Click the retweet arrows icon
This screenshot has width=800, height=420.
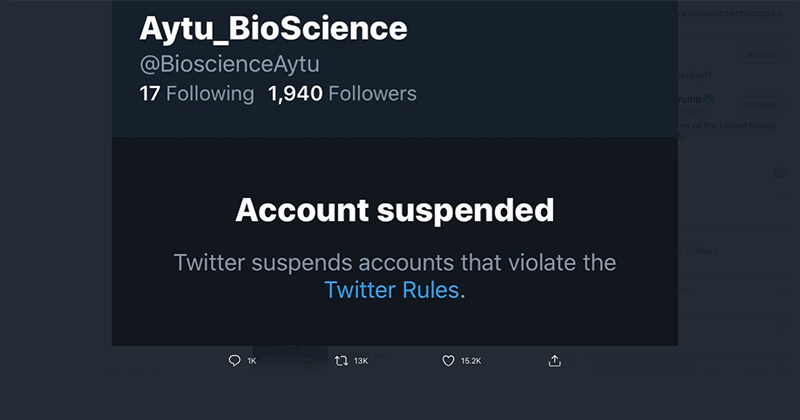[340, 360]
